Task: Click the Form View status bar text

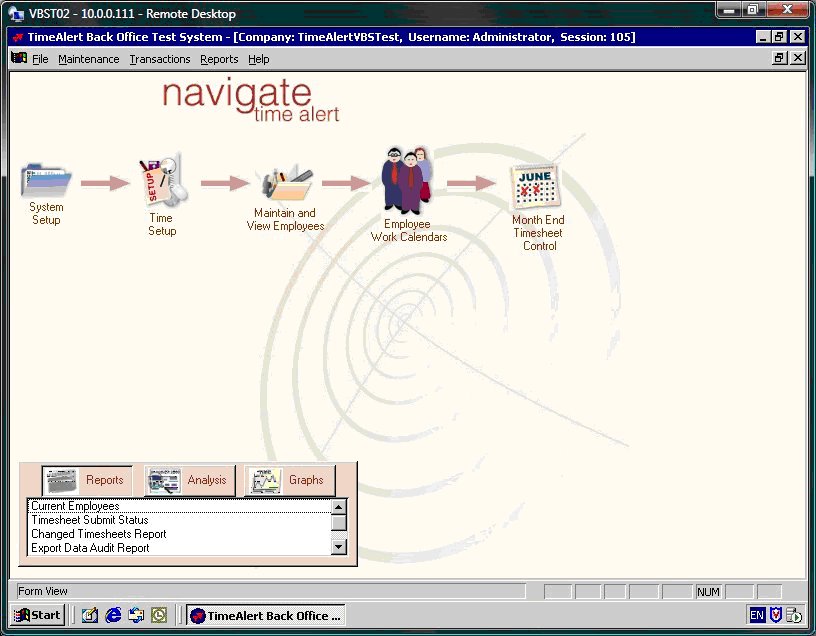Action: [43, 591]
